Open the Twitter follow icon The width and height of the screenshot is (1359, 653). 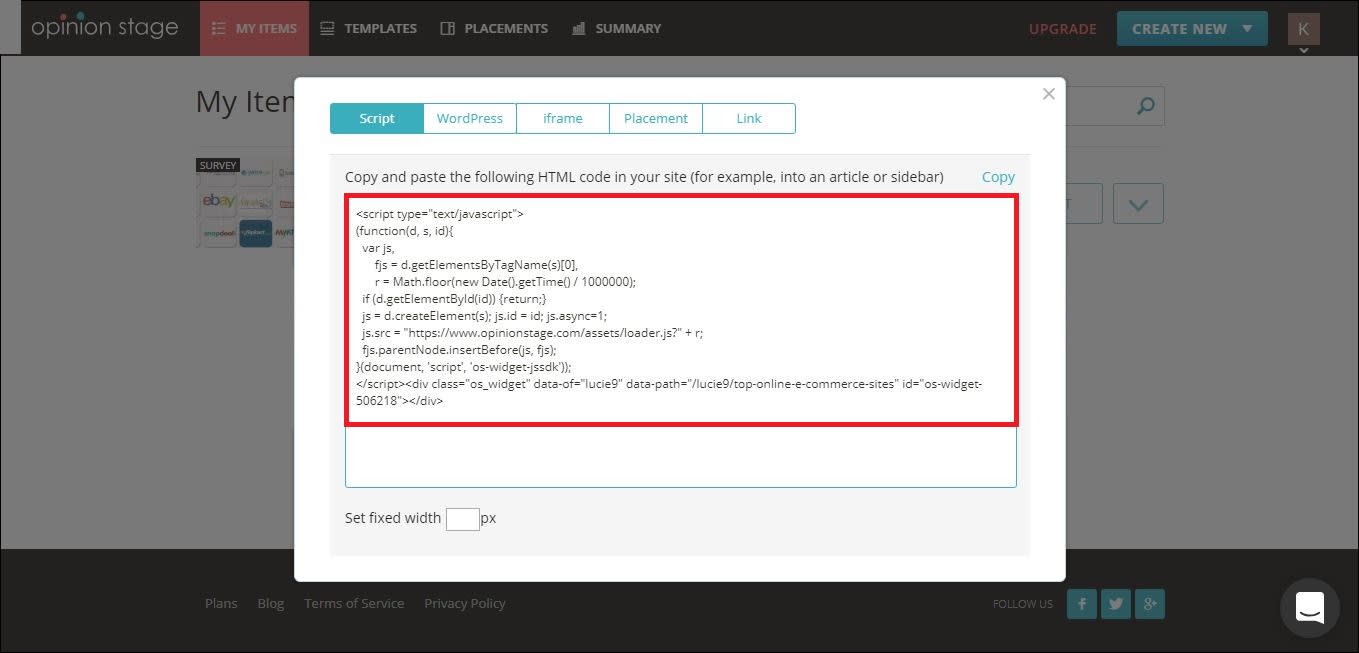1115,603
